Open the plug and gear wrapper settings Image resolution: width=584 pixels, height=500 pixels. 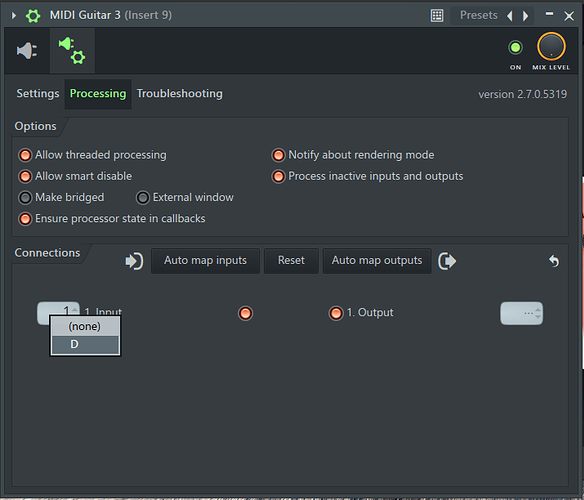(72, 51)
